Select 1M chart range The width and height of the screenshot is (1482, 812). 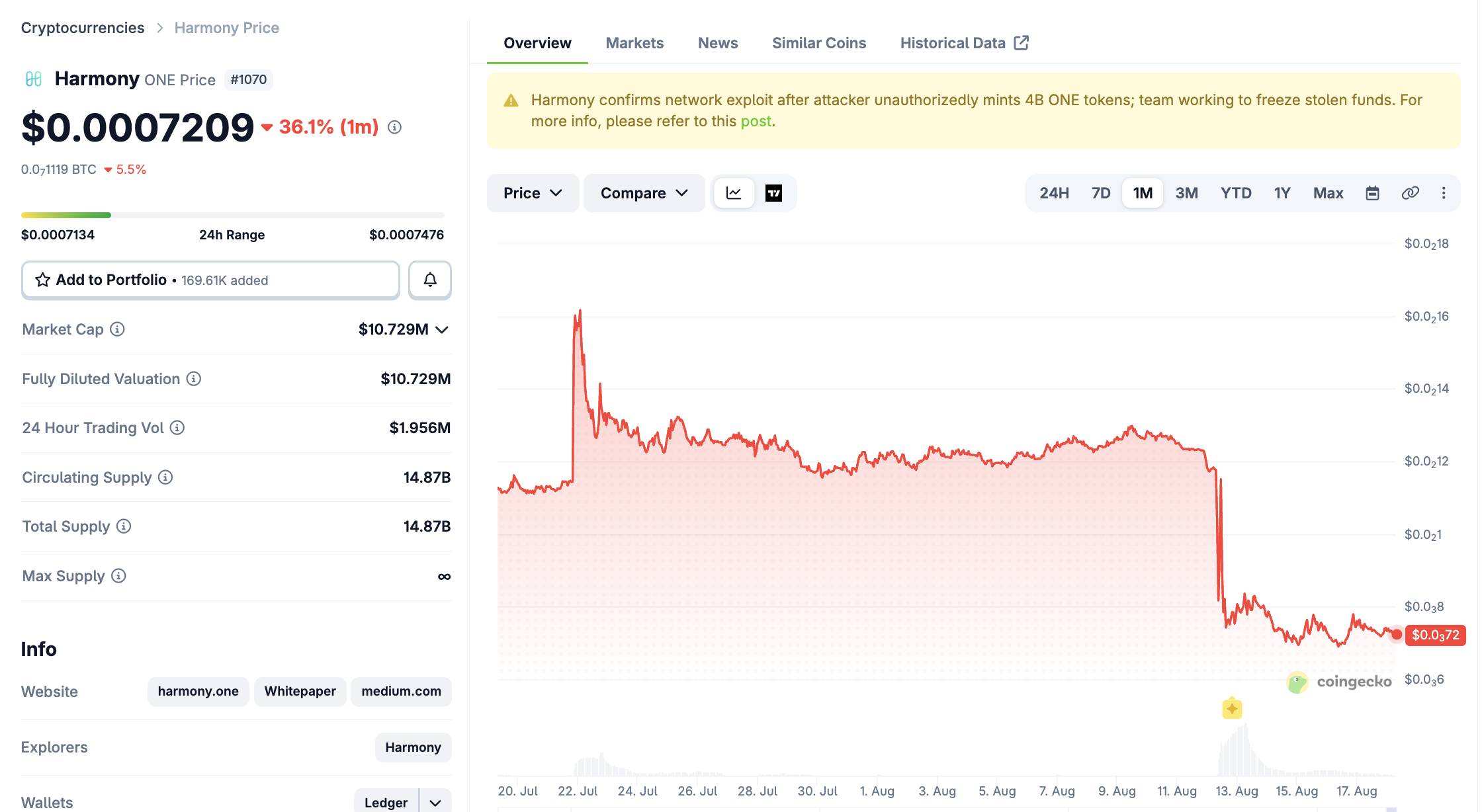(x=1143, y=193)
